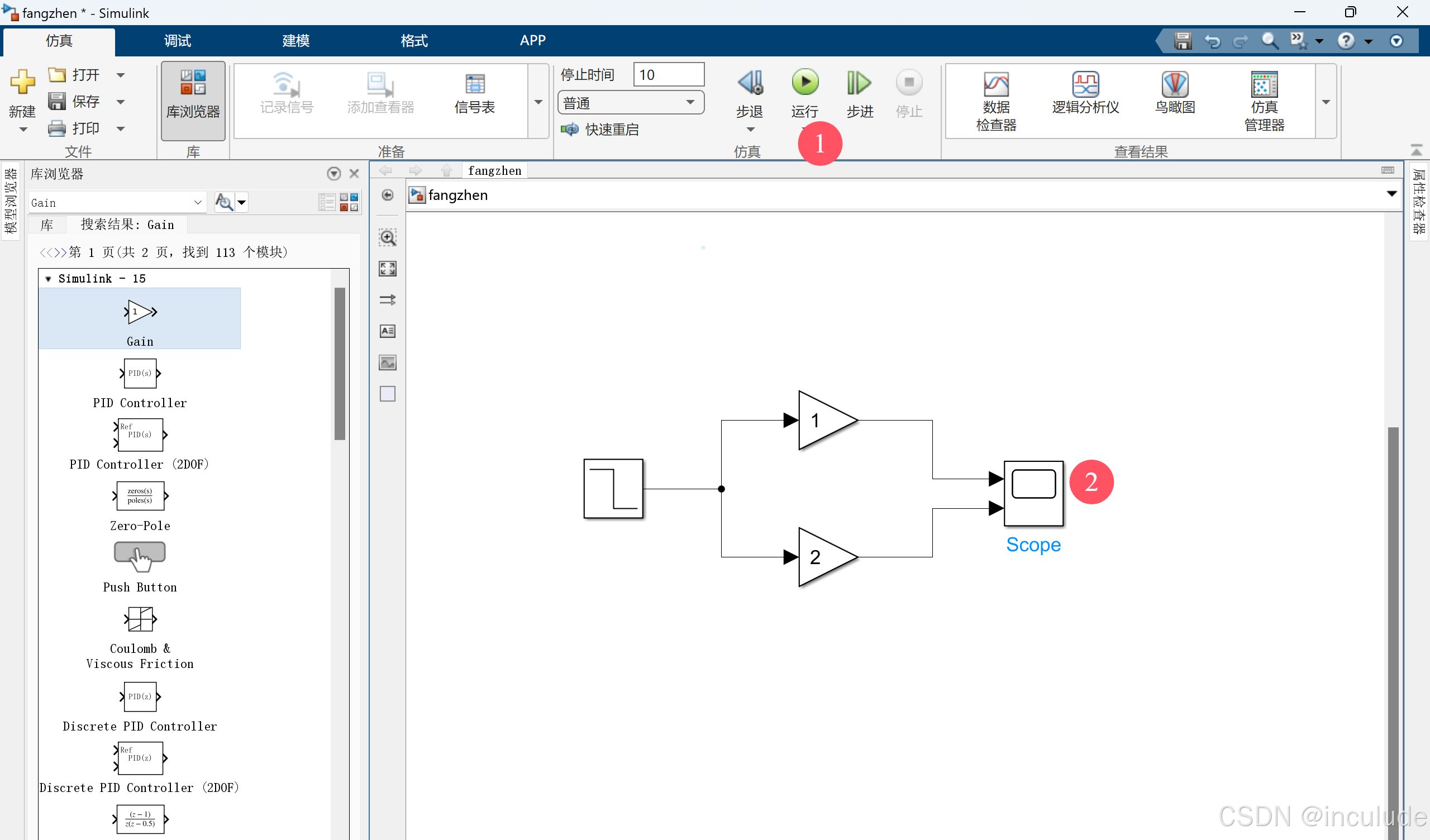Click the stop time input field
Image resolution: width=1430 pixels, height=840 pixels.
[x=668, y=75]
